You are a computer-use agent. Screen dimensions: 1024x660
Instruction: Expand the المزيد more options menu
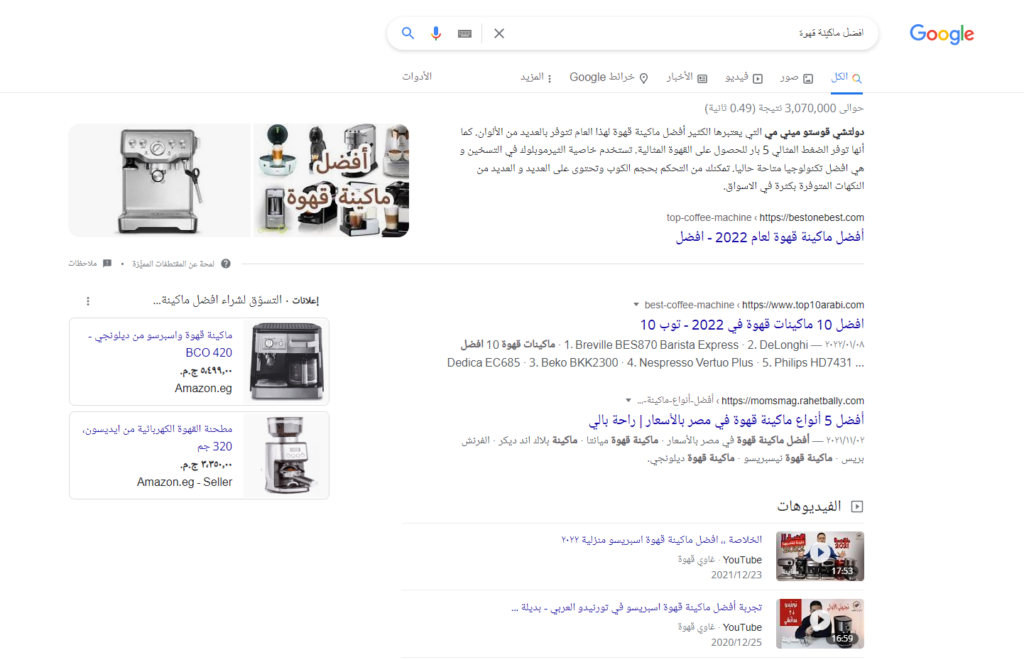[x=532, y=77]
